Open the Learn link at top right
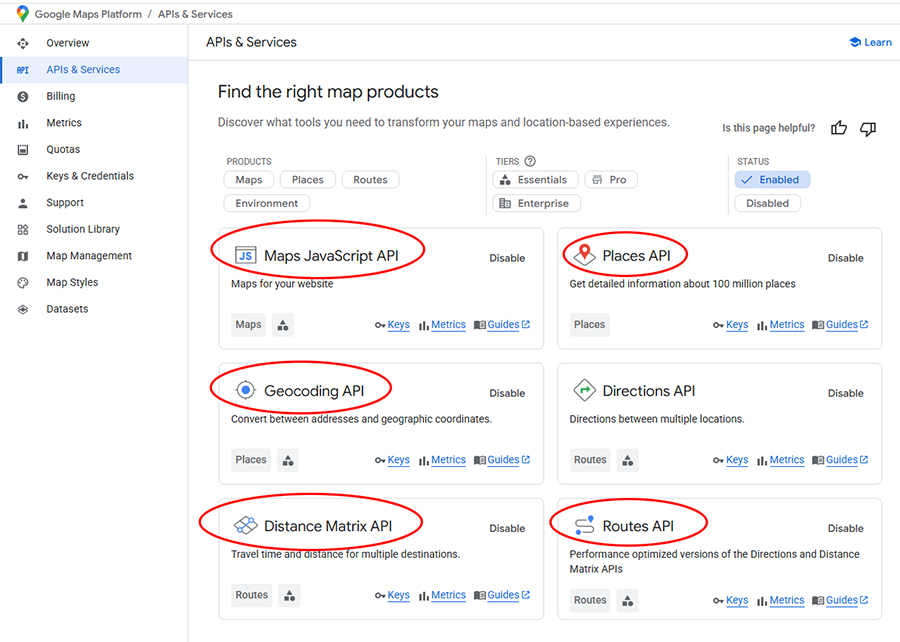The height and width of the screenshot is (642, 900). pos(870,42)
